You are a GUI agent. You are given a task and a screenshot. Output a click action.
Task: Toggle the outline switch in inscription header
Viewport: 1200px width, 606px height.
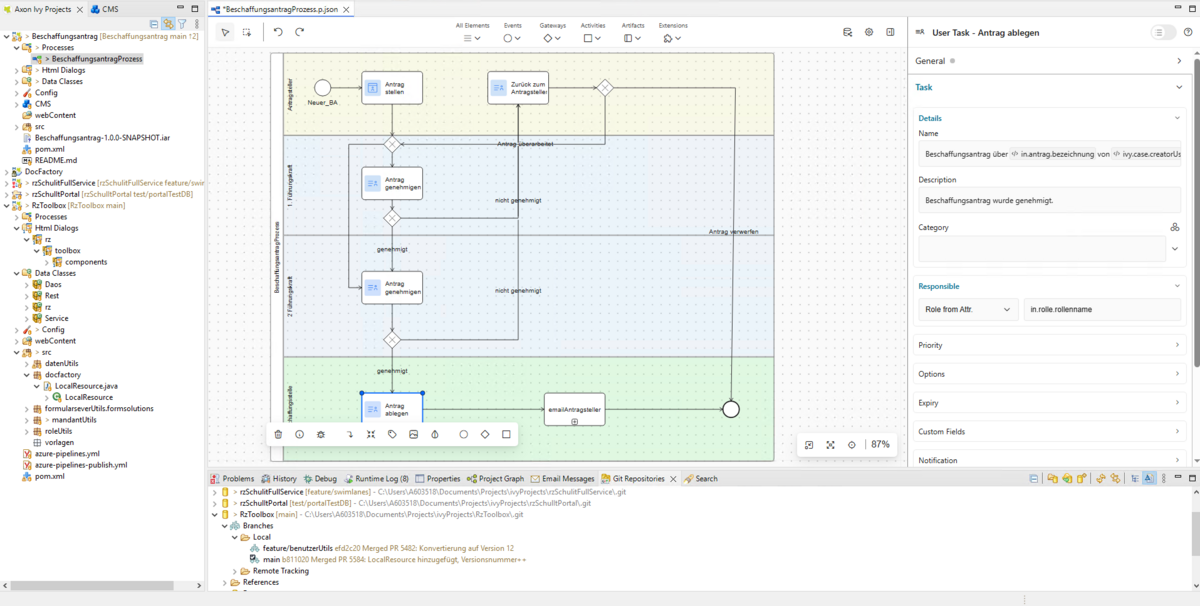1163,32
